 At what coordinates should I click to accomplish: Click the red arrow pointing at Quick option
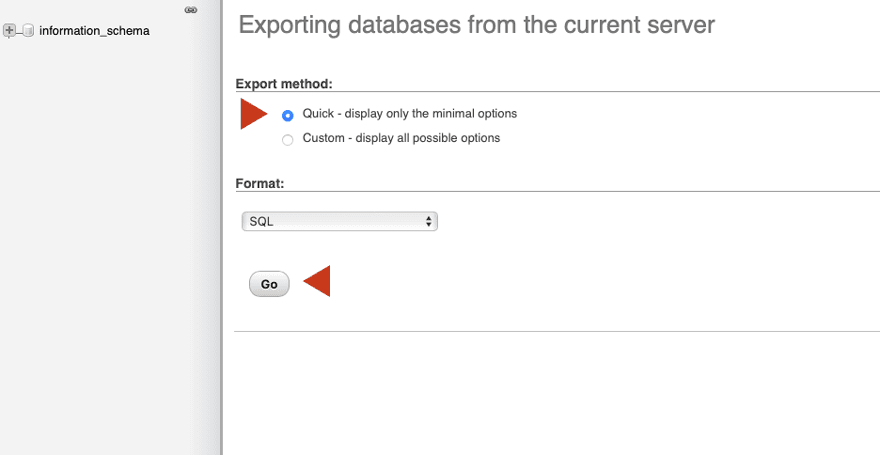point(253,114)
